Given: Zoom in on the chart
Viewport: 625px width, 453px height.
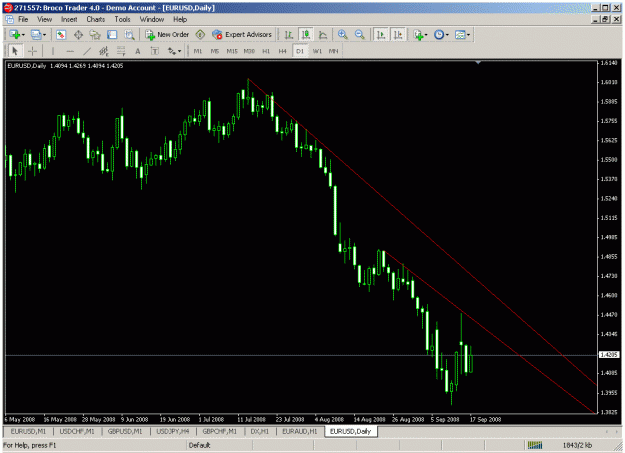Looking at the screenshot, I should click(x=342, y=35).
